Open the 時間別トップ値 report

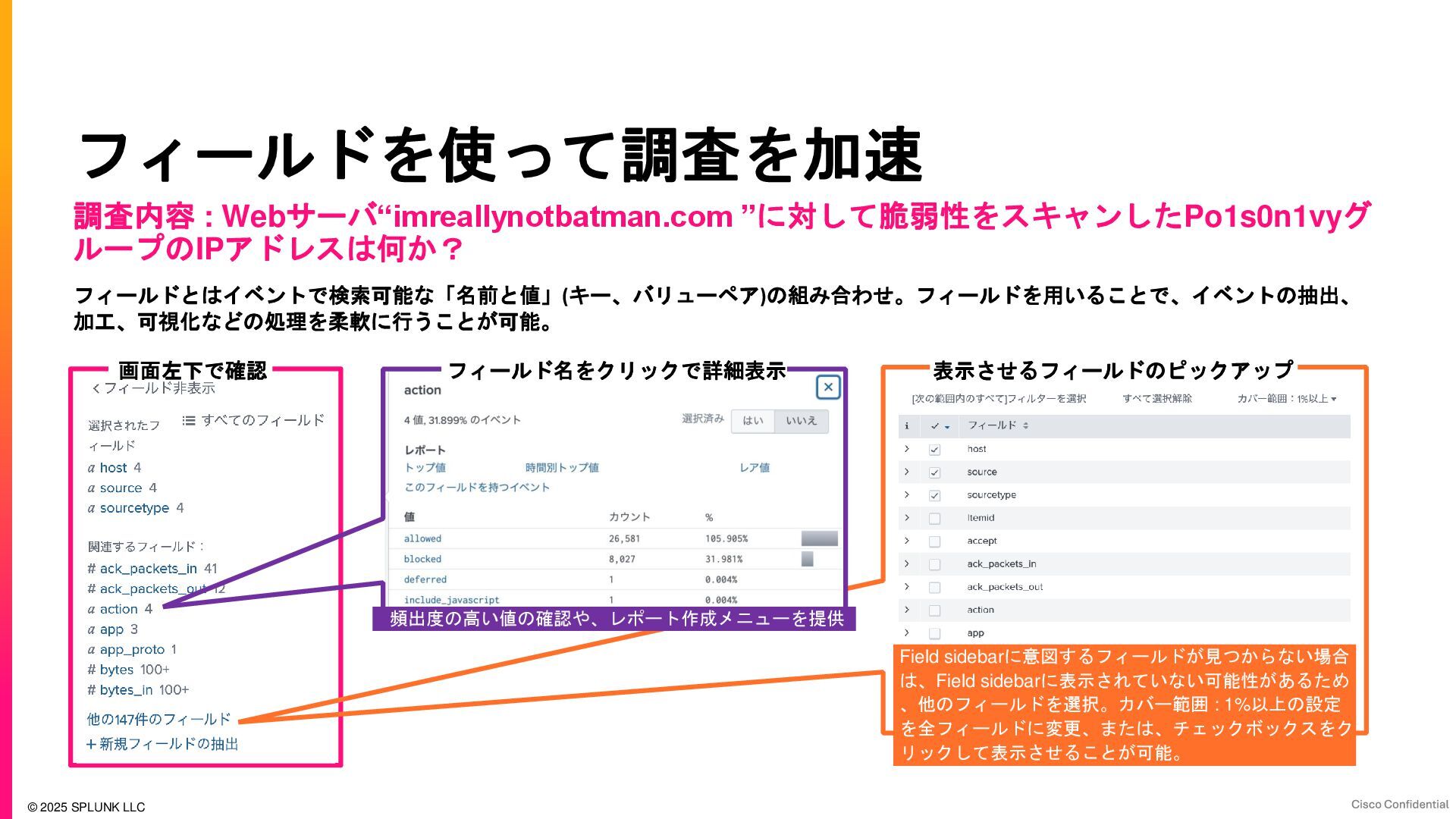coord(562,468)
